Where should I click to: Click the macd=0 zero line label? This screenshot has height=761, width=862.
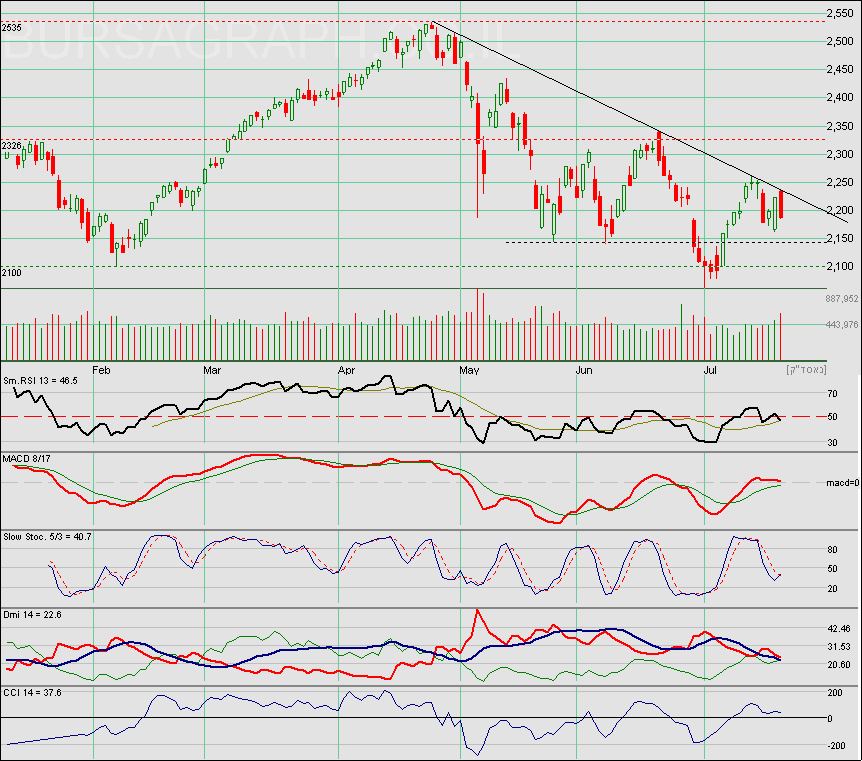coord(842,483)
